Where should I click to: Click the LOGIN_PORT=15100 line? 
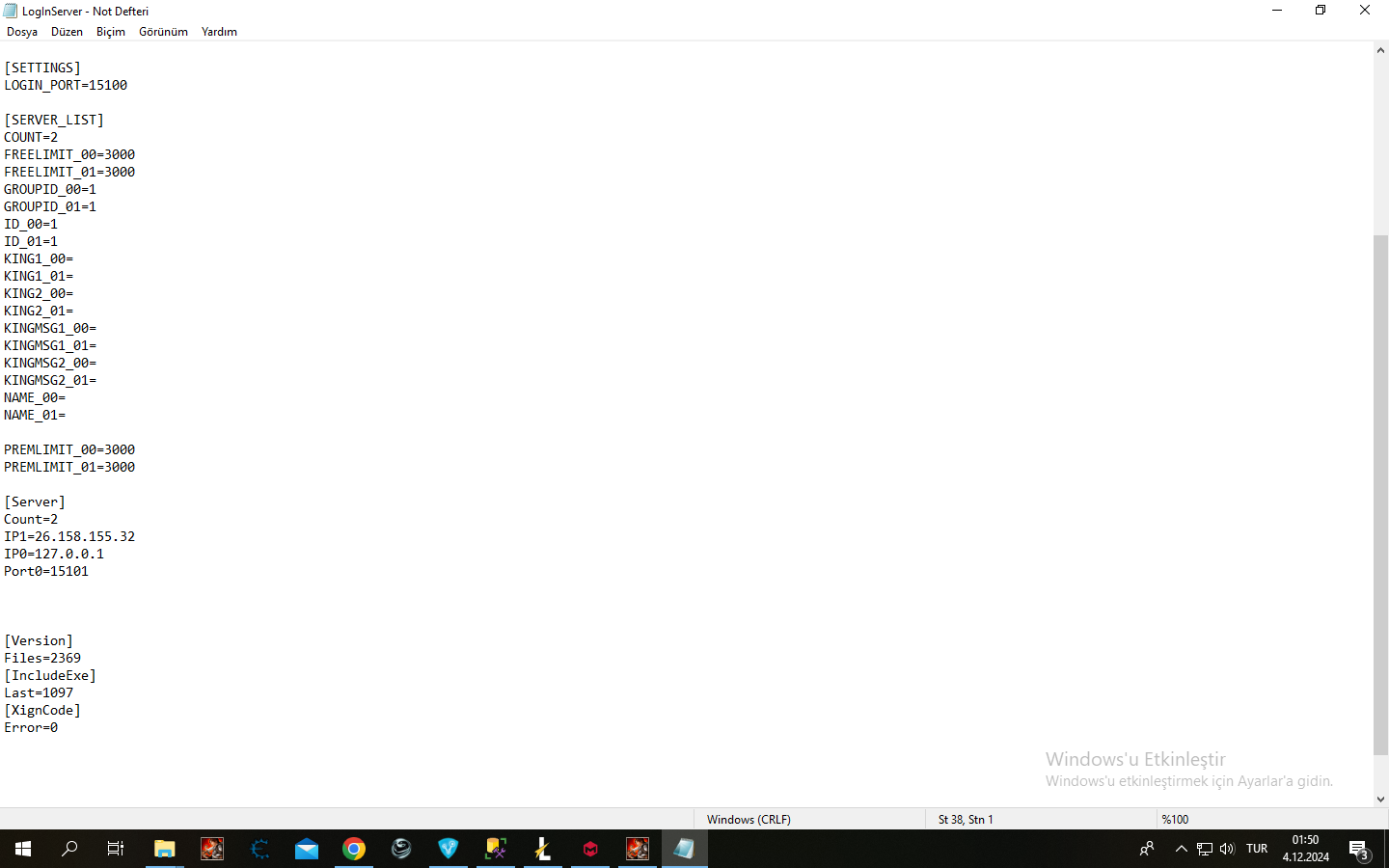click(x=66, y=85)
